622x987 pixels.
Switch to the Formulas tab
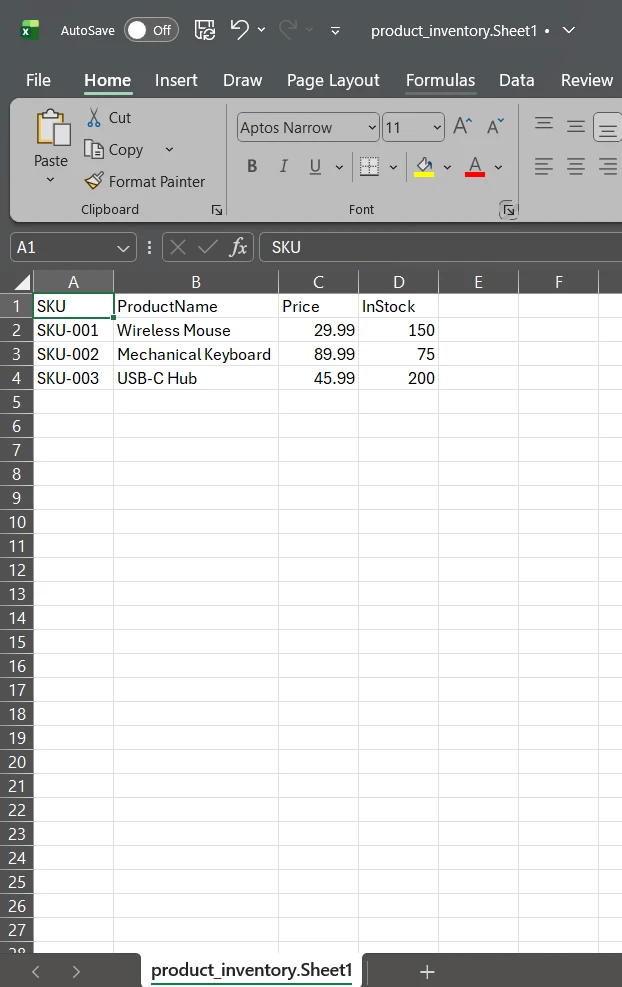(440, 80)
